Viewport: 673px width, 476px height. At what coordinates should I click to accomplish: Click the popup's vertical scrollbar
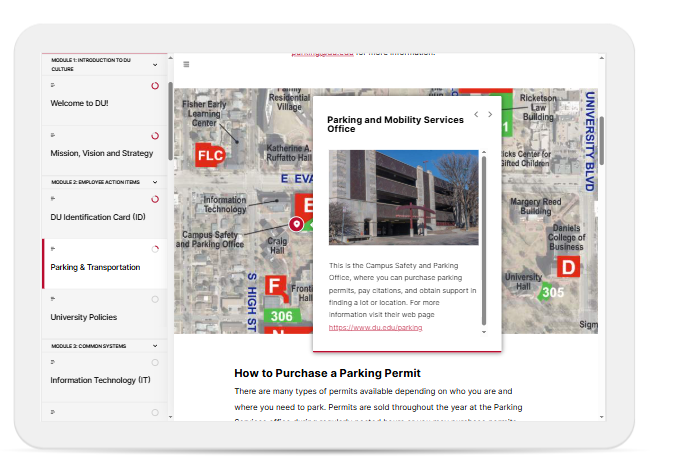pyautogui.click(x=484, y=240)
